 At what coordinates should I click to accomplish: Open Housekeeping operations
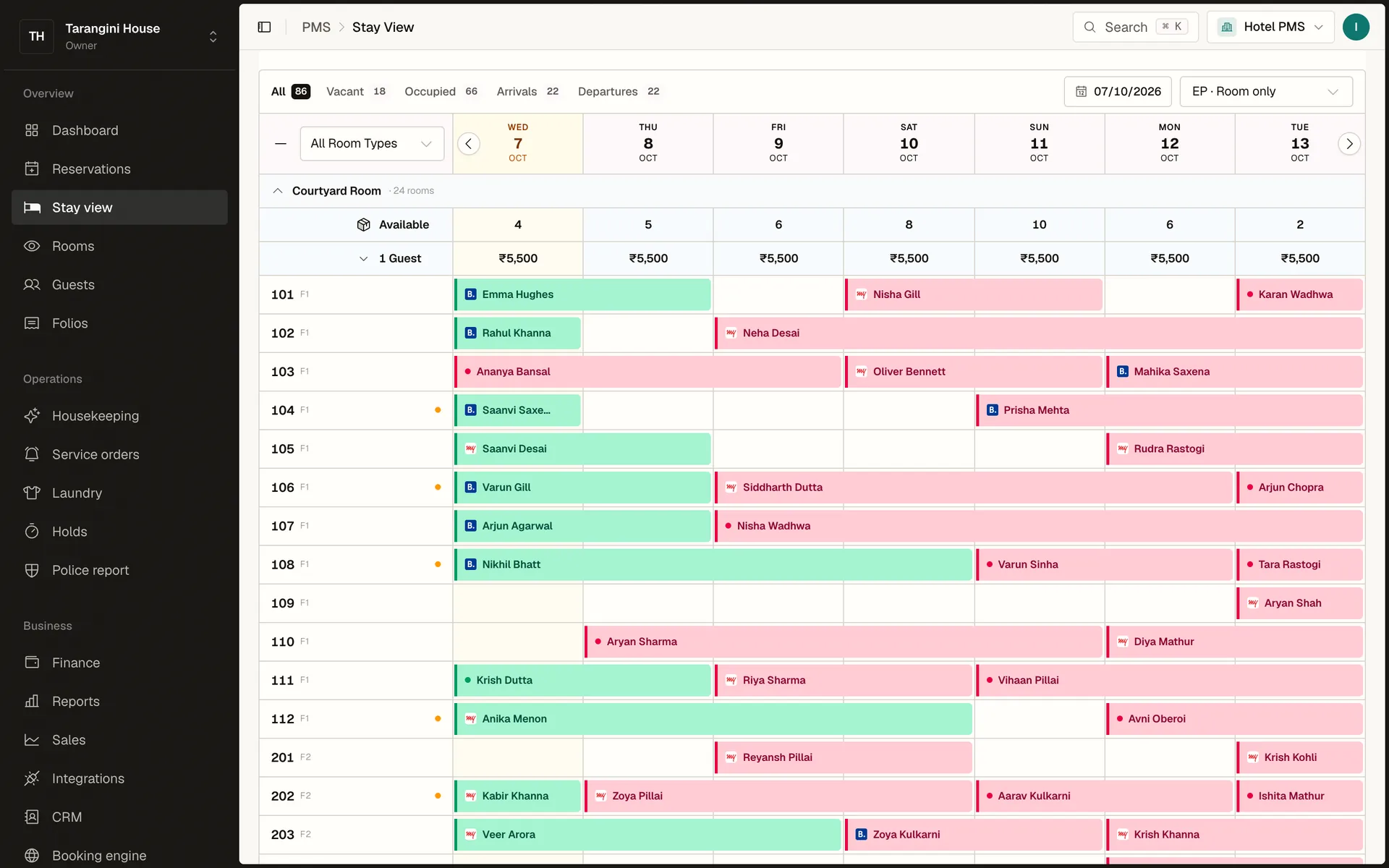[119, 416]
